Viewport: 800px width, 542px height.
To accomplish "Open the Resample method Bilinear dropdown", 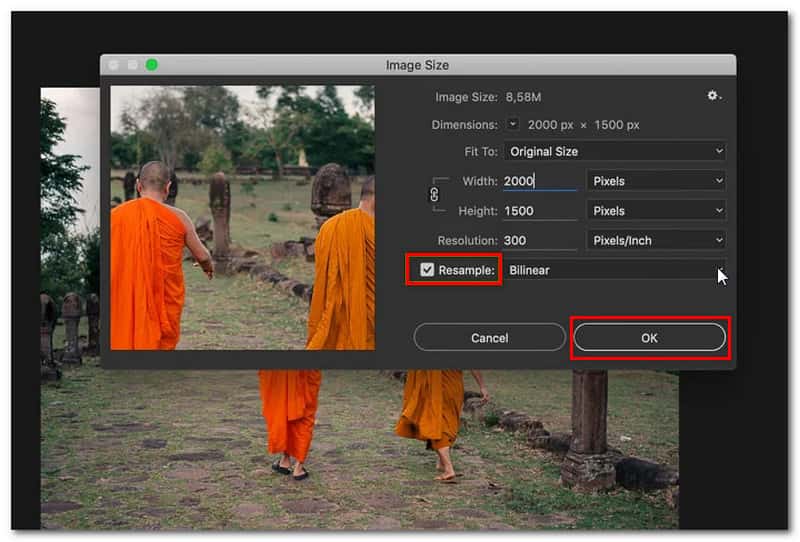I will point(615,270).
